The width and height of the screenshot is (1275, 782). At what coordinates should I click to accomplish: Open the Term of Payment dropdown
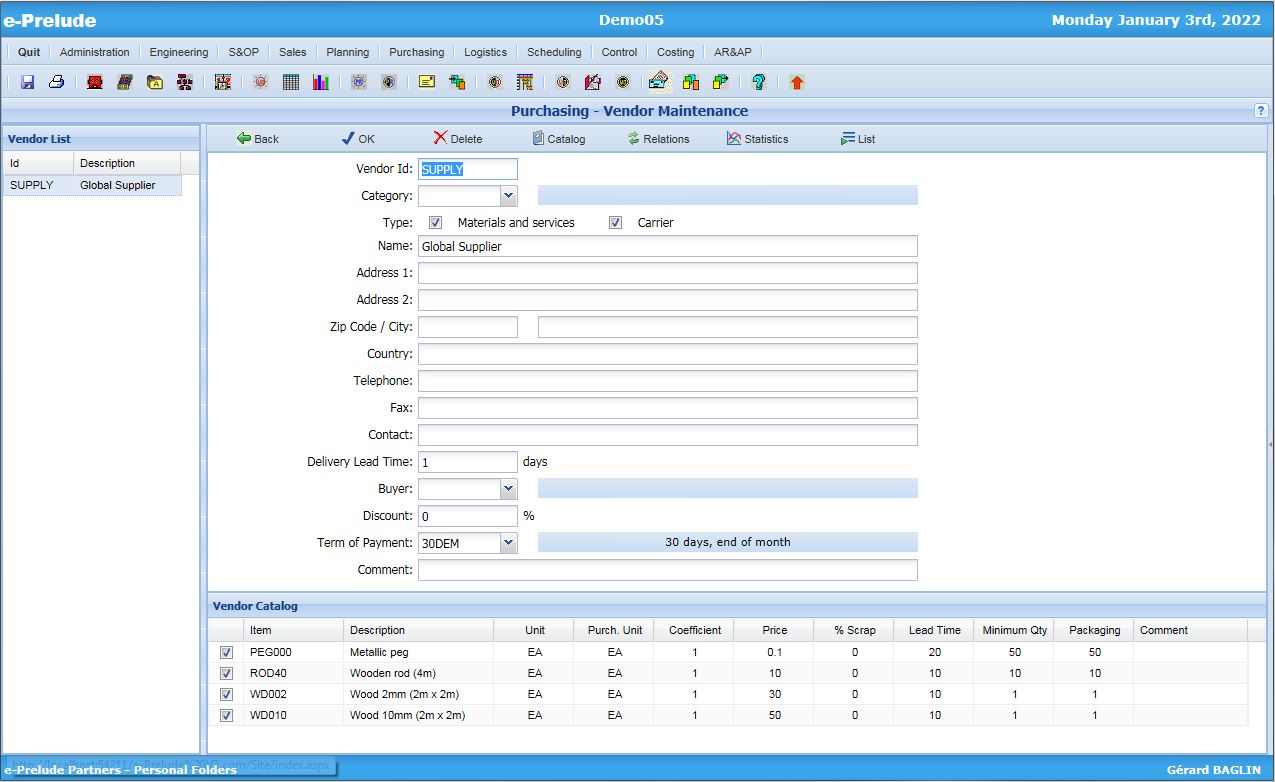tap(508, 543)
